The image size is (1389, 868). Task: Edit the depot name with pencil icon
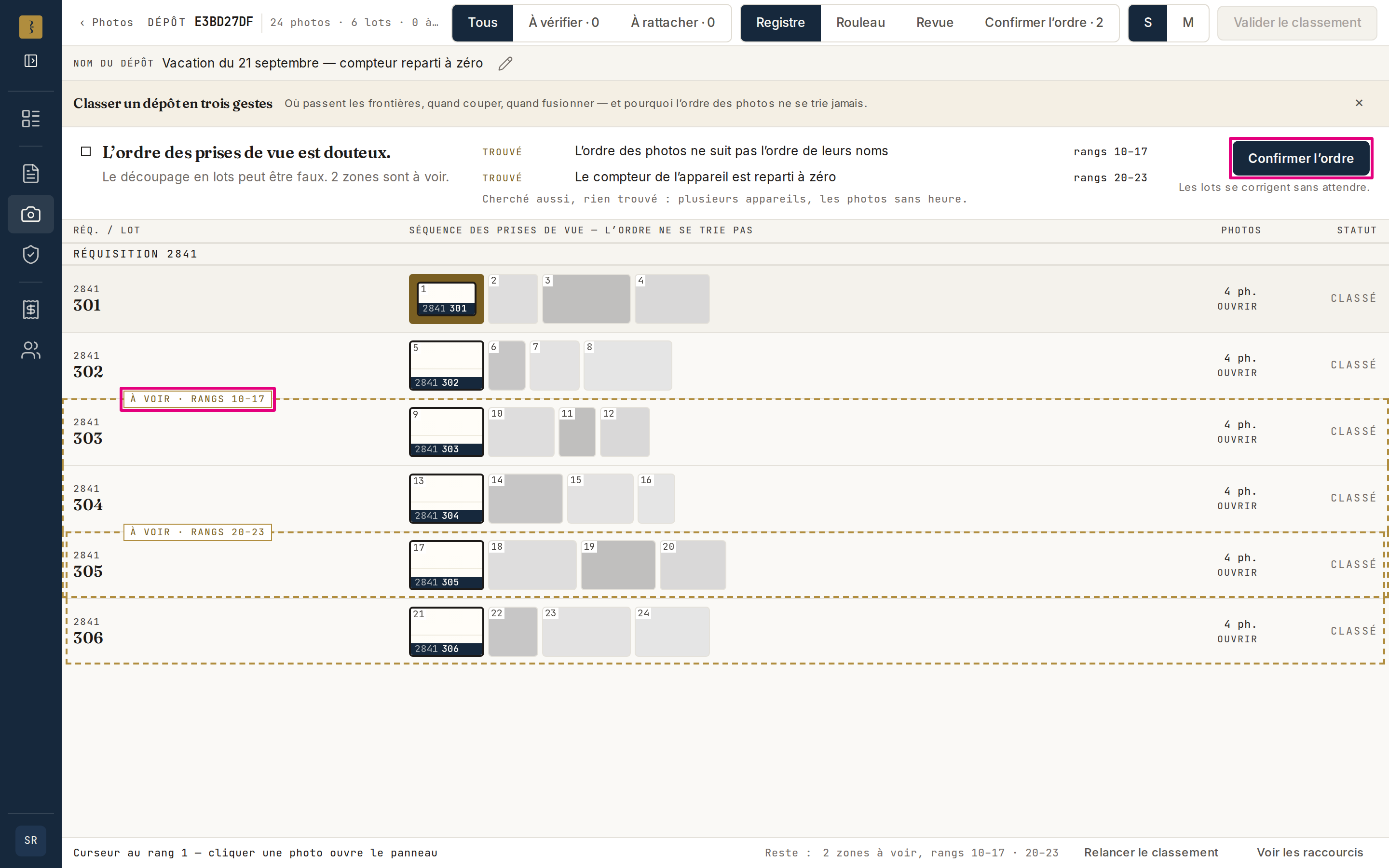coord(505,64)
